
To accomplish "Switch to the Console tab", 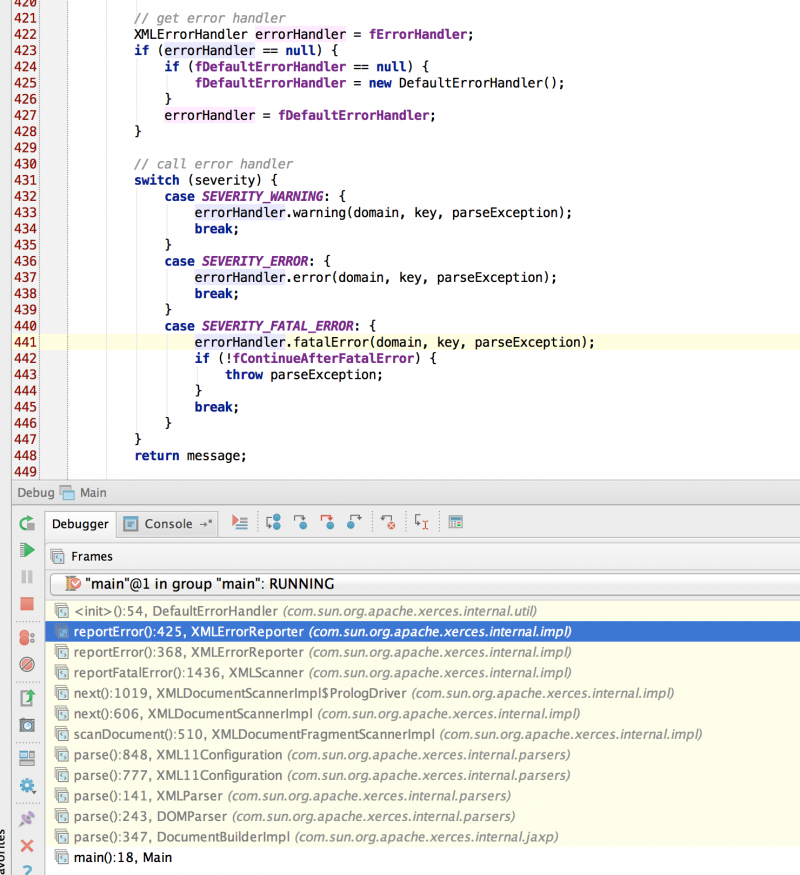I will click(x=167, y=523).
